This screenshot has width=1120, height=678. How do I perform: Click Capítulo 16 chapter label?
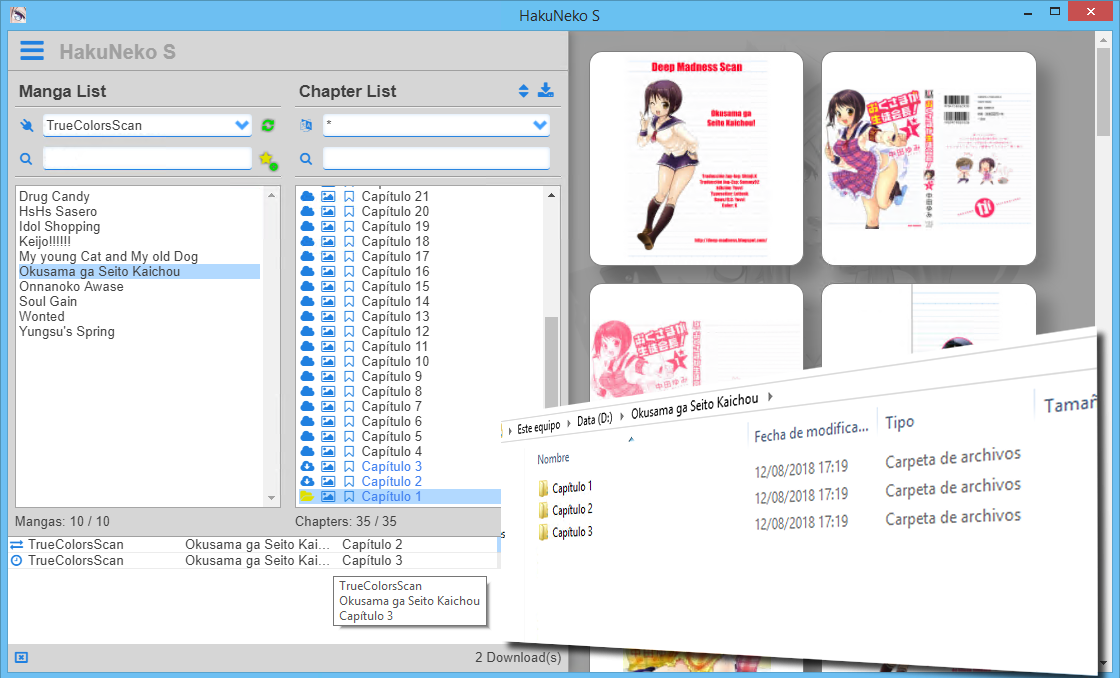pyautogui.click(x=395, y=271)
